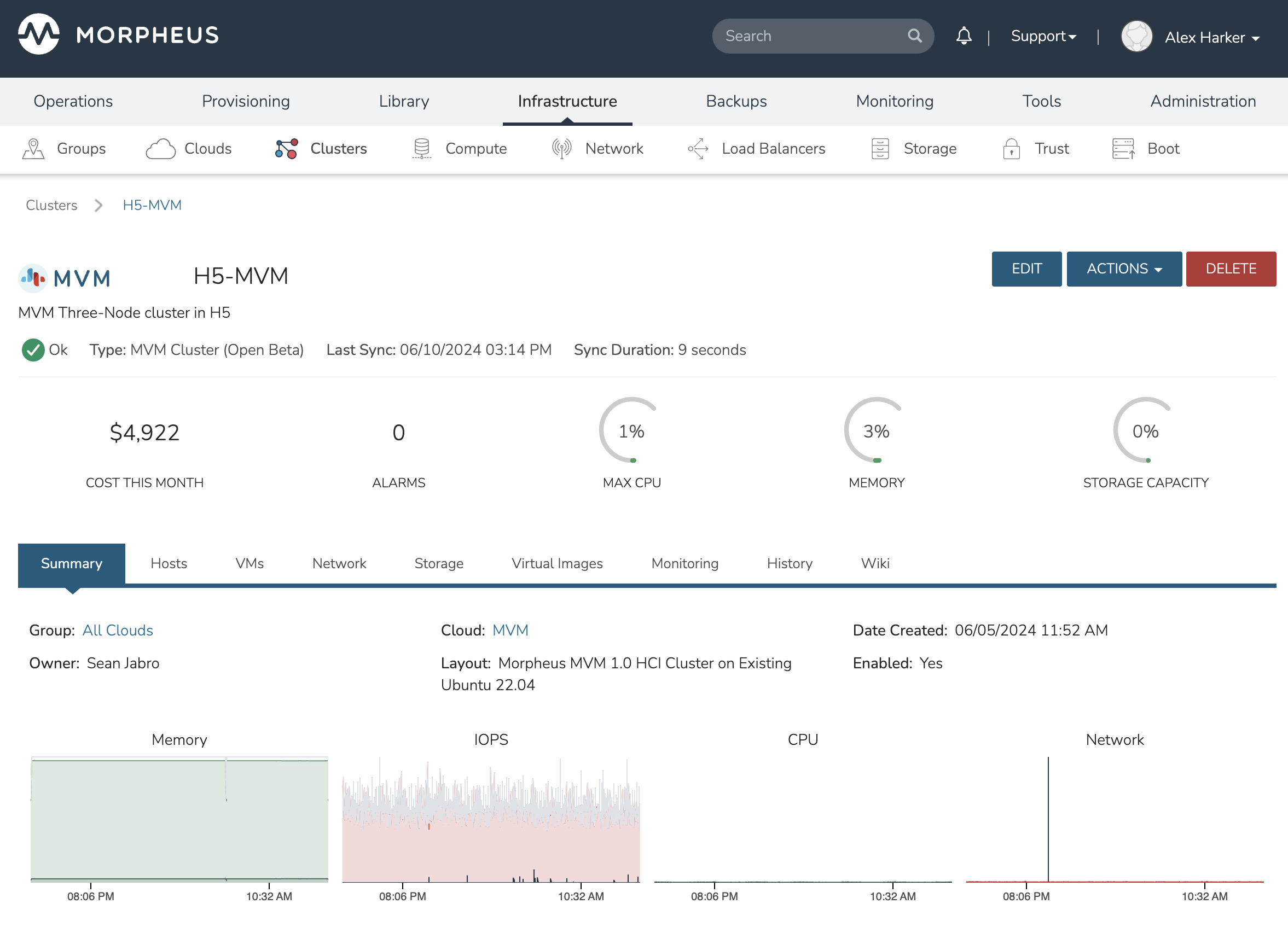Viewport: 1288px width, 933px height.
Task: Click the Clouds cloud icon
Action: pos(161,149)
